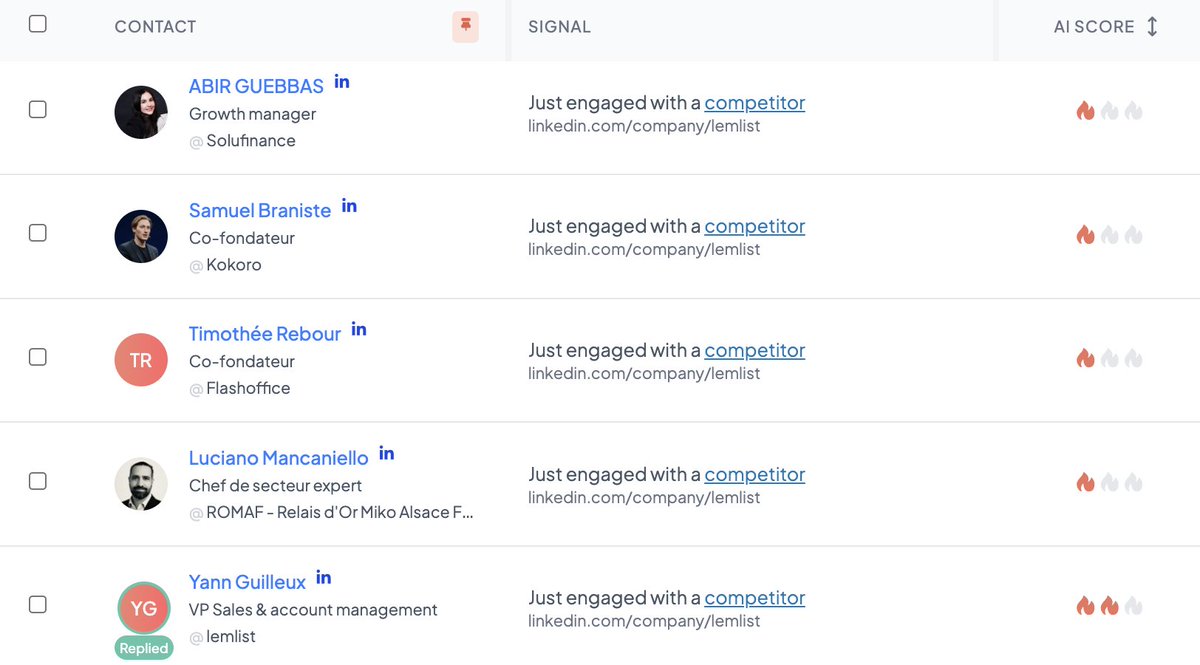Click competitor link in Abir Guebbas row
This screenshot has width=1200, height=665.
(x=755, y=102)
